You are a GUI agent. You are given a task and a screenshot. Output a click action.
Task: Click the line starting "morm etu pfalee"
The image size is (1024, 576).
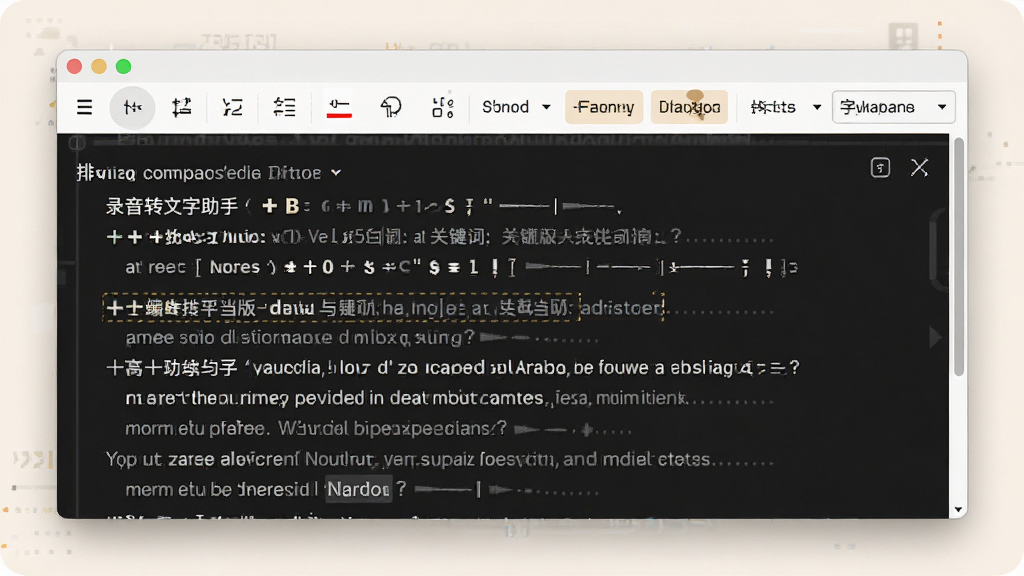coord(378,429)
